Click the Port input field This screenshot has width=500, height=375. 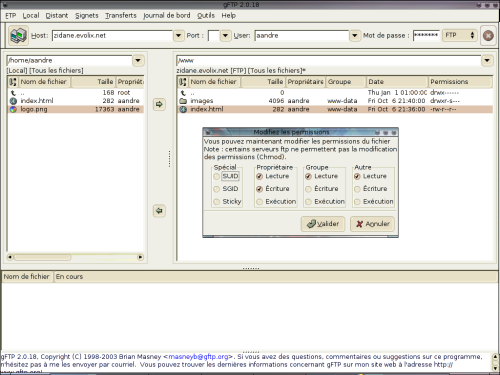[x=213, y=35]
